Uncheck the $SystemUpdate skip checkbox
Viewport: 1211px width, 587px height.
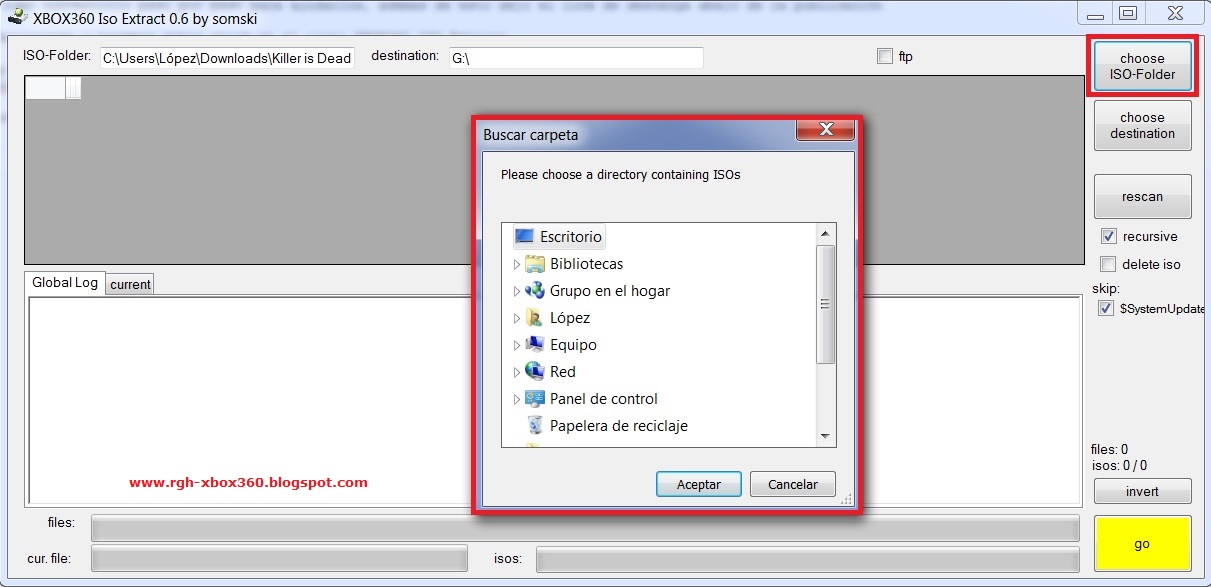[1105, 309]
